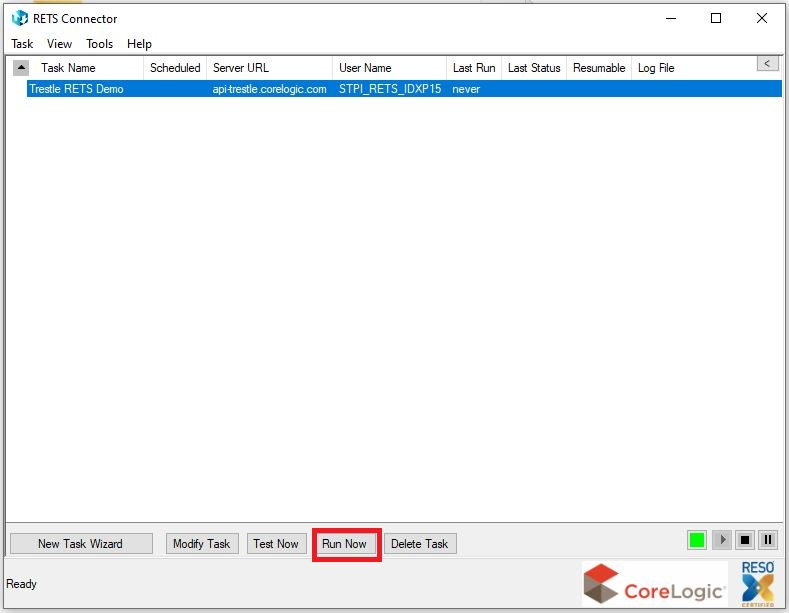
Task: Launch the New Task Wizard
Action: point(81,544)
